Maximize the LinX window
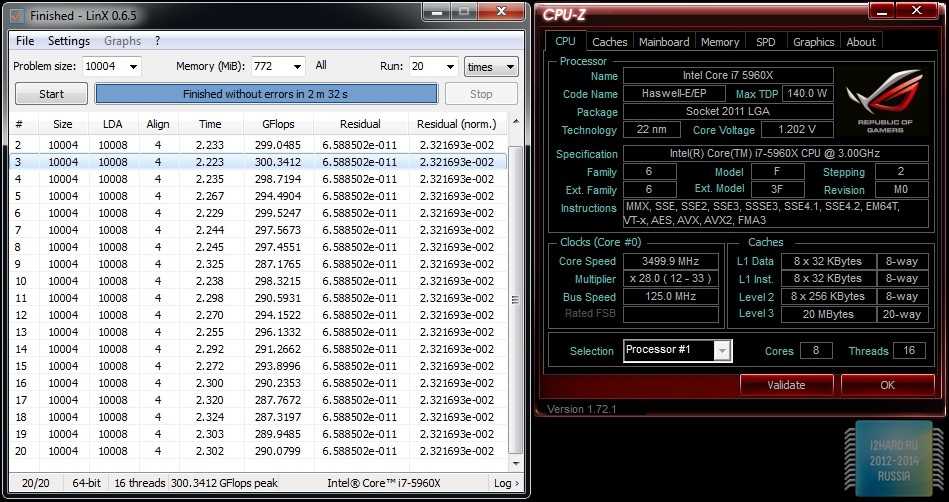This screenshot has height=502, width=949. (465, 12)
